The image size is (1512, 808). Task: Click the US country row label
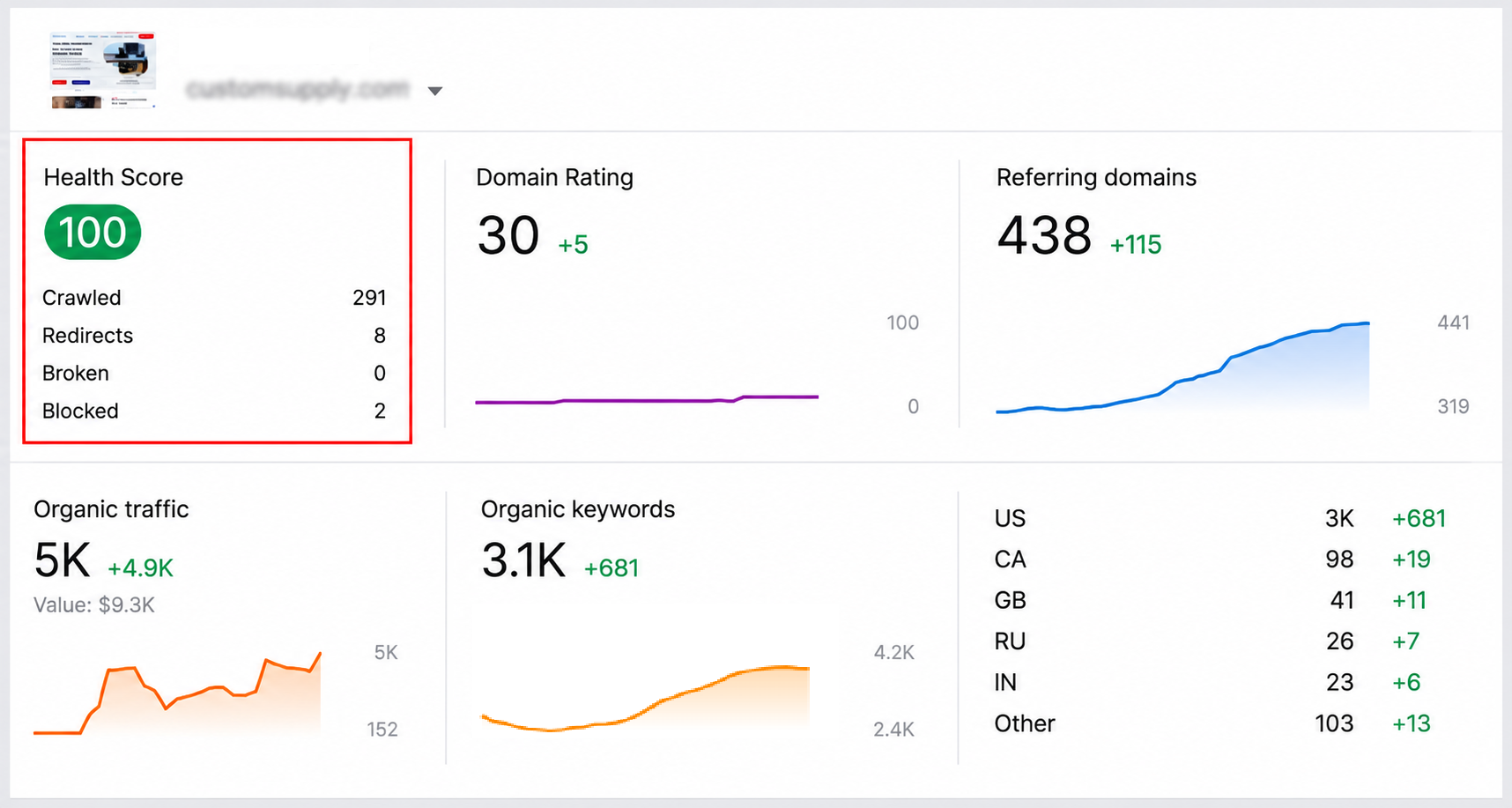tap(1010, 518)
